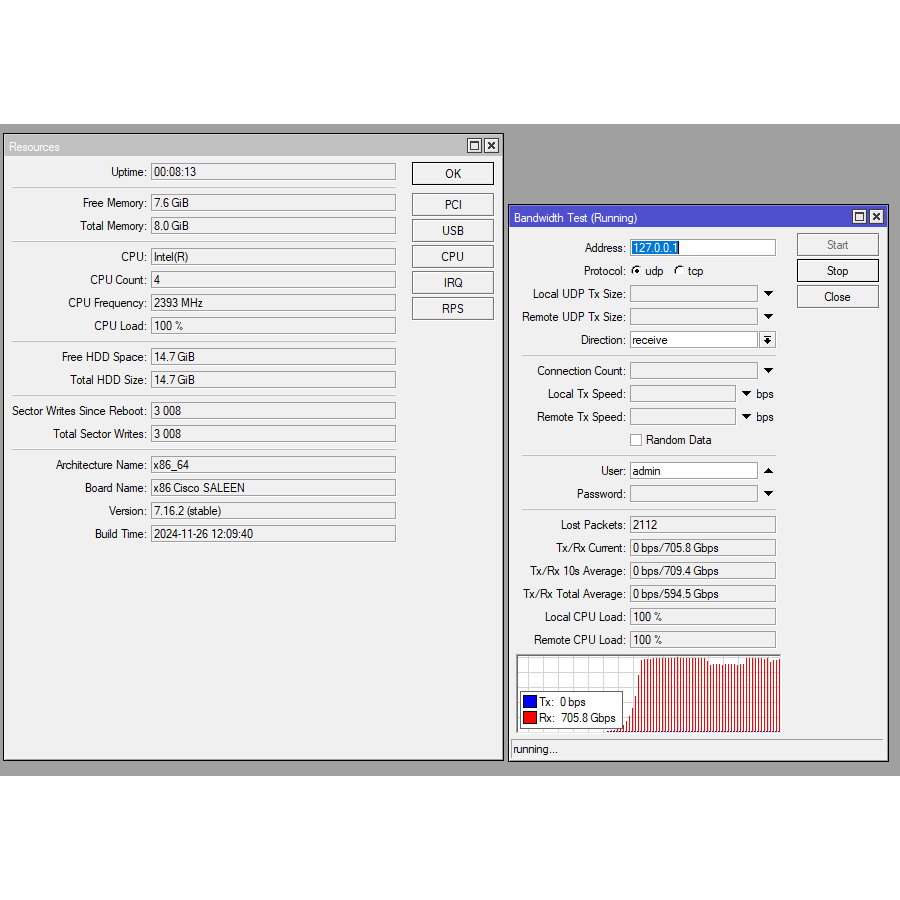Expand the Password field

768,494
